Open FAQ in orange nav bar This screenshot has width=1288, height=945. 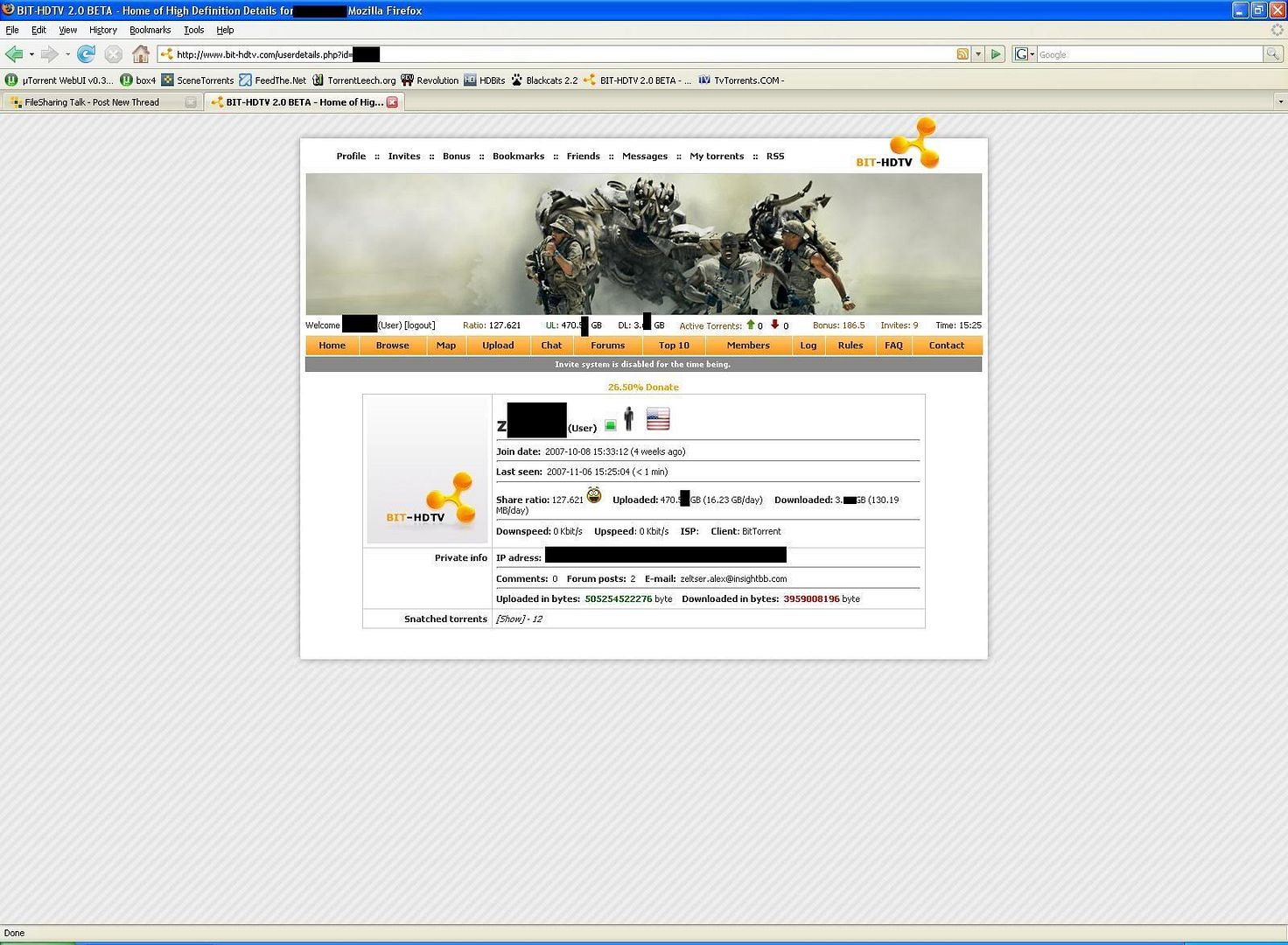coord(893,346)
